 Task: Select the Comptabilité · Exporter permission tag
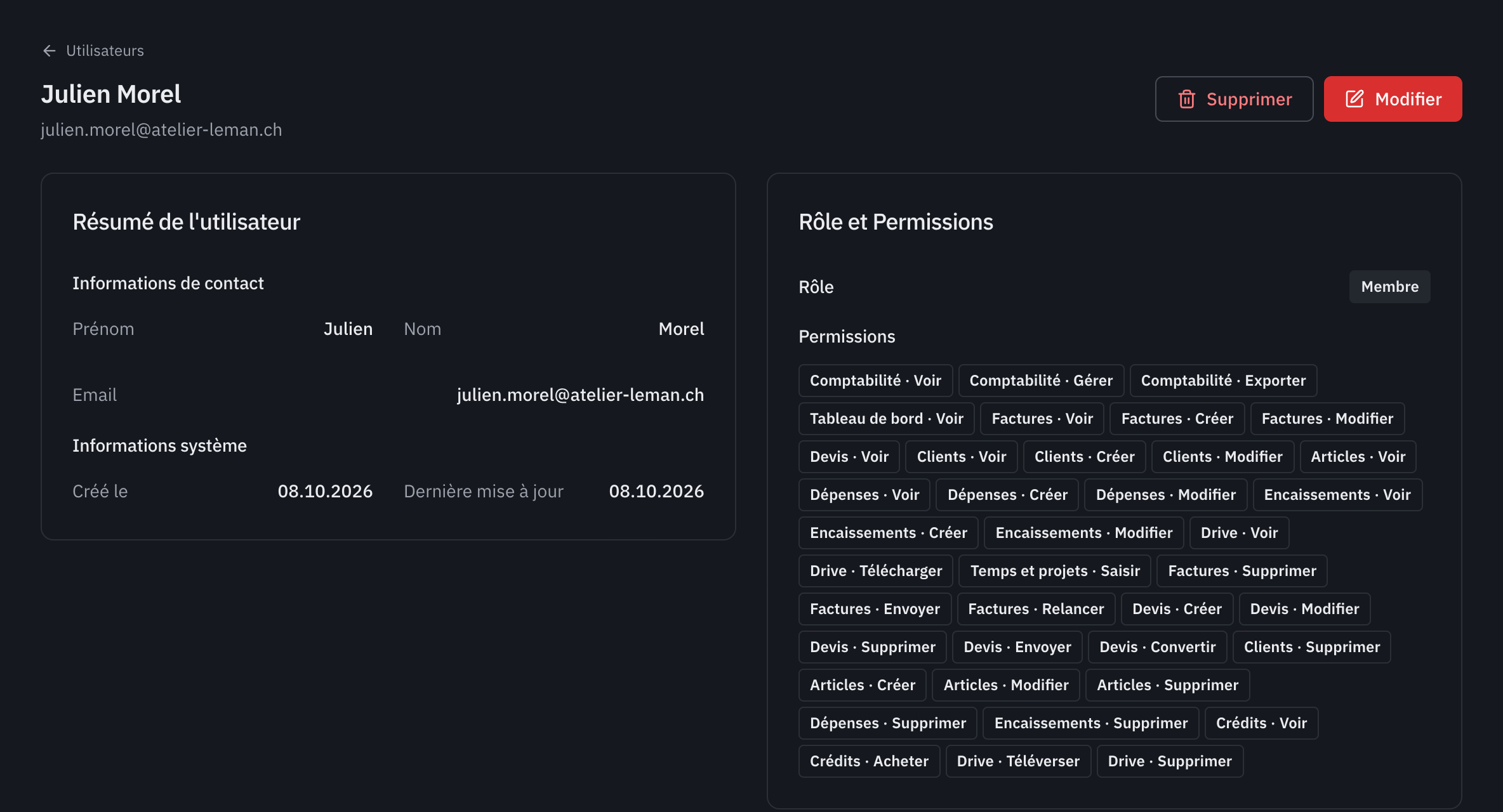1223,381
